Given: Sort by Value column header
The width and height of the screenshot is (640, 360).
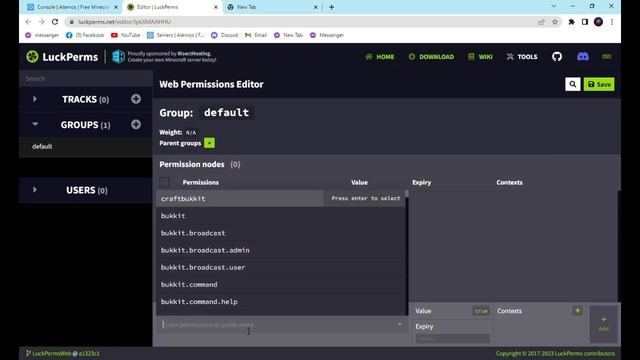Looking at the screenshot, I should 359,182.
